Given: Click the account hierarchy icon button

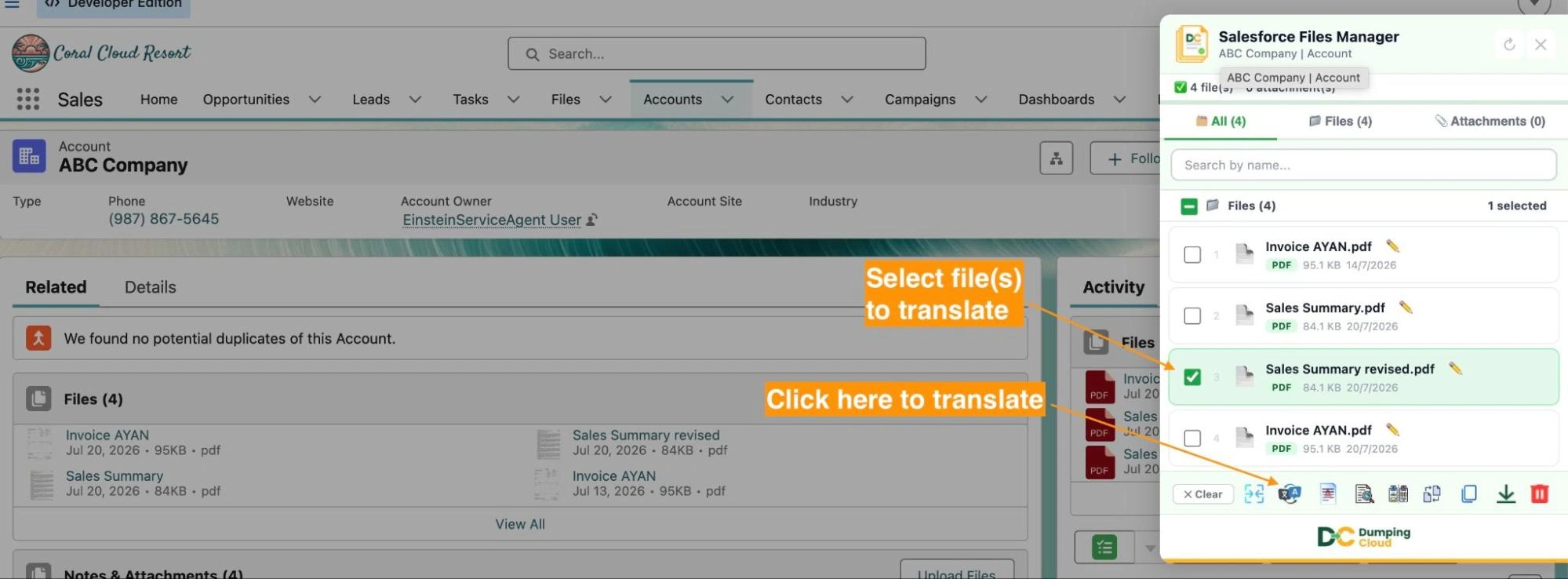Looking at the screenshot, I should [x=1057, y=158].
